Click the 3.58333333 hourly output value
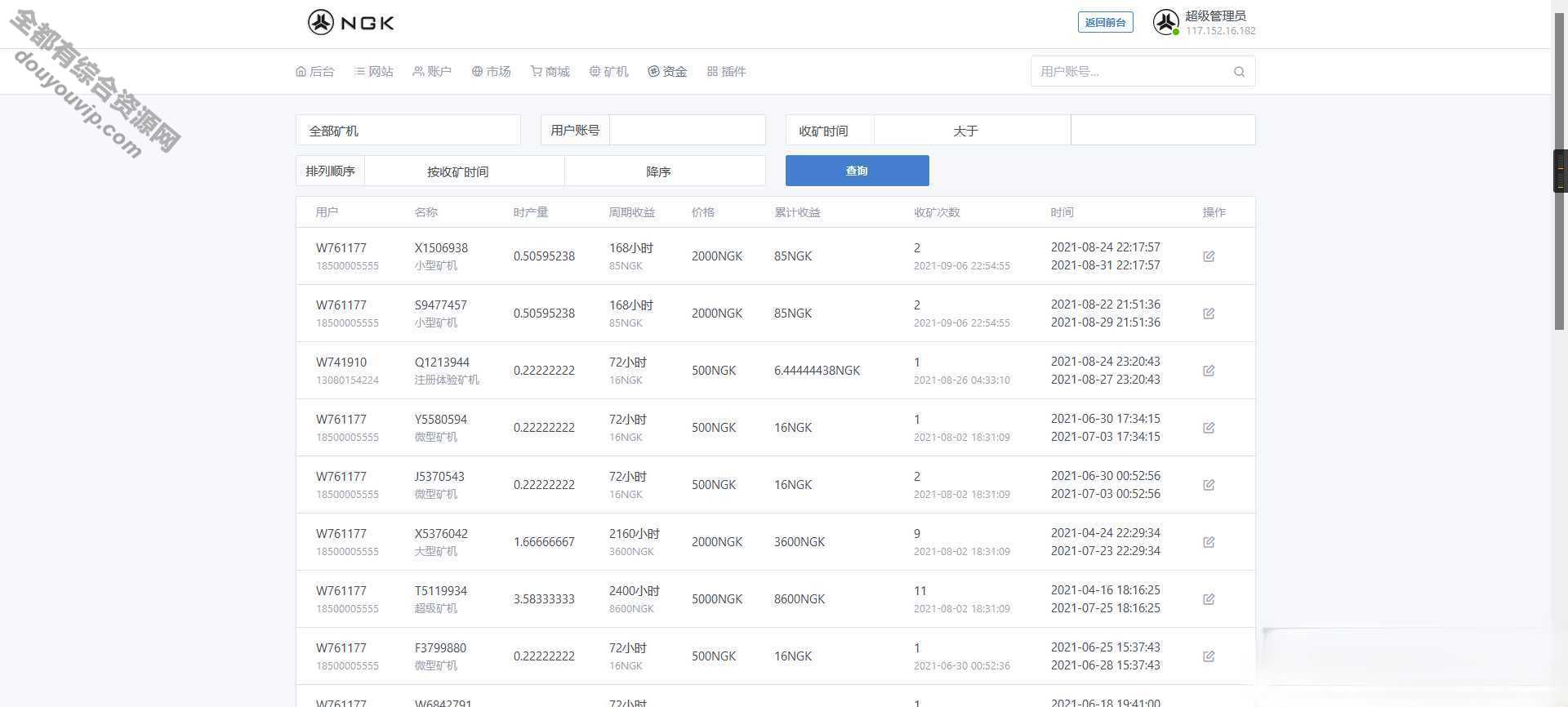Image resolution: width=1568 pixels, height=707 pixels. pyautogui.click(x=544, y=599)
